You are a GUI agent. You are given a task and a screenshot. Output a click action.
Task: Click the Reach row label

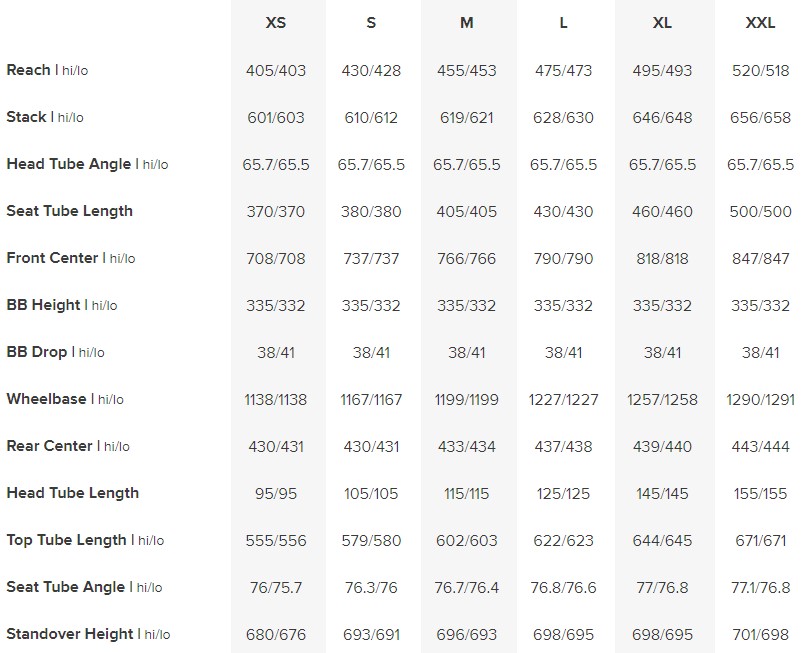point(28,70)
